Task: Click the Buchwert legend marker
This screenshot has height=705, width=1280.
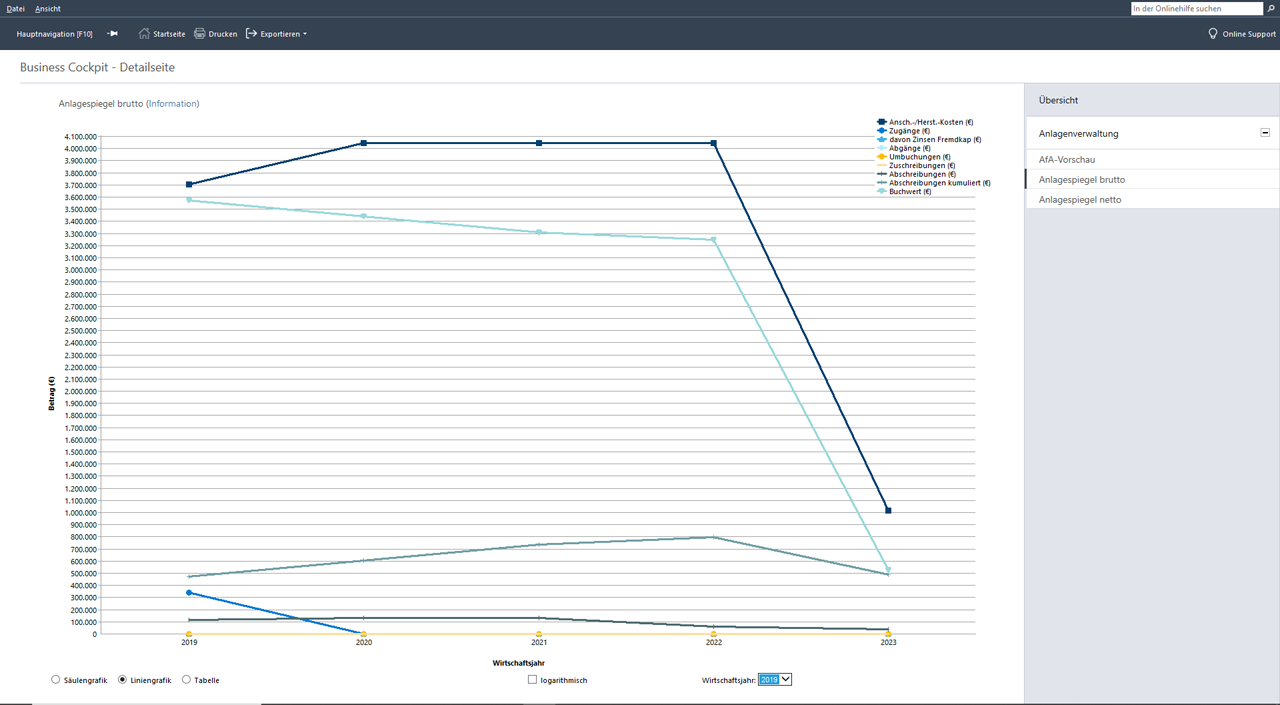Action: [881, 191]
